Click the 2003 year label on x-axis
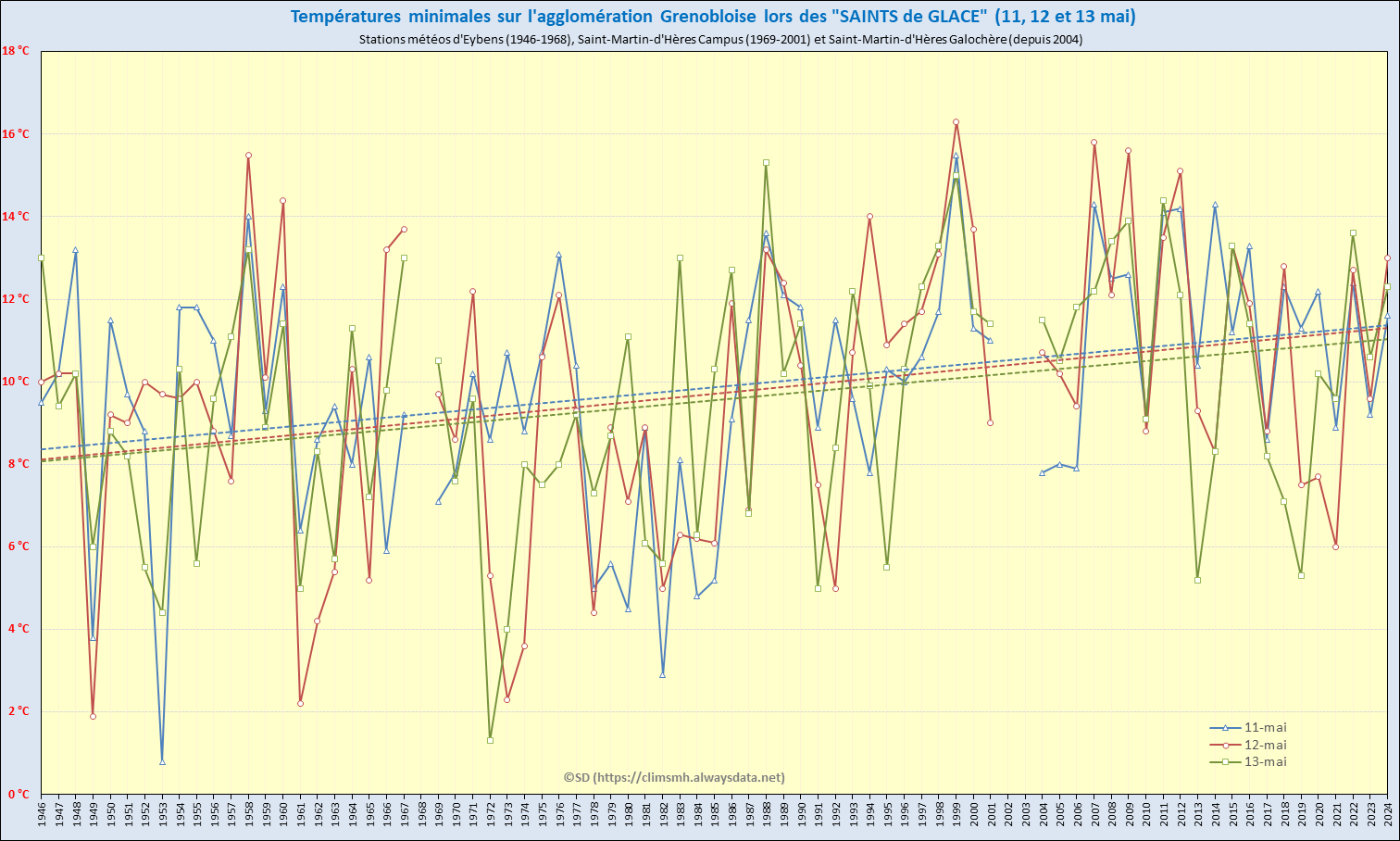This screenshot has width=1400, height=841. pos(1025,814)
